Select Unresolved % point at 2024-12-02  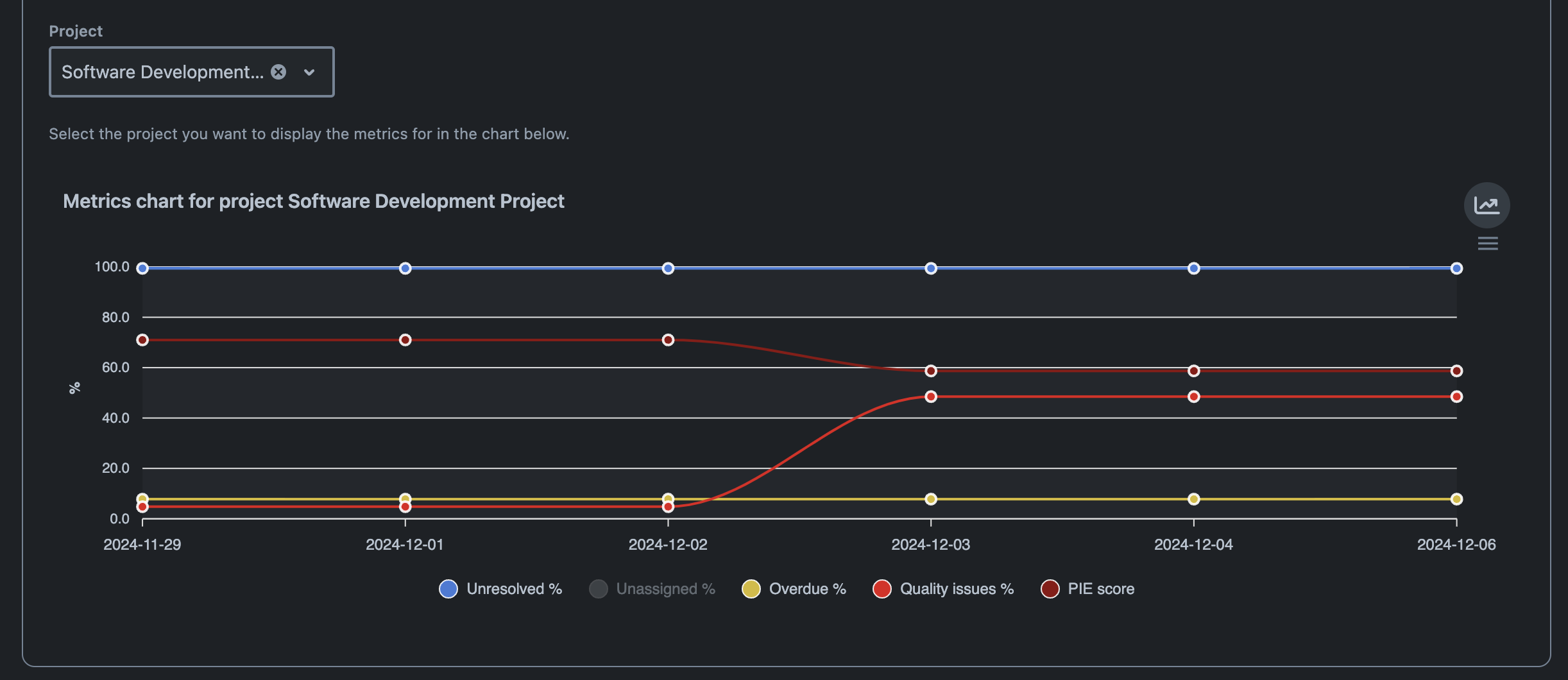[668, 268]
